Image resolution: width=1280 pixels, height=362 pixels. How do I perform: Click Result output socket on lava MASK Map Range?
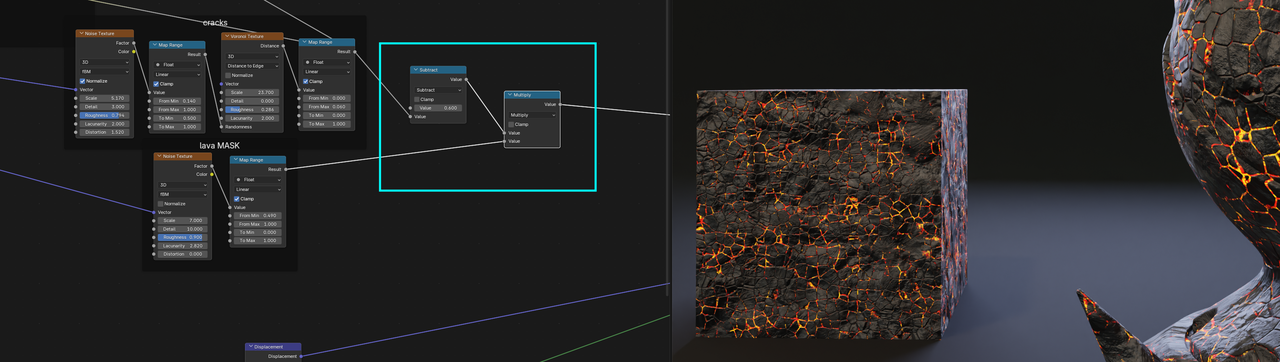[x=286, y=169]
